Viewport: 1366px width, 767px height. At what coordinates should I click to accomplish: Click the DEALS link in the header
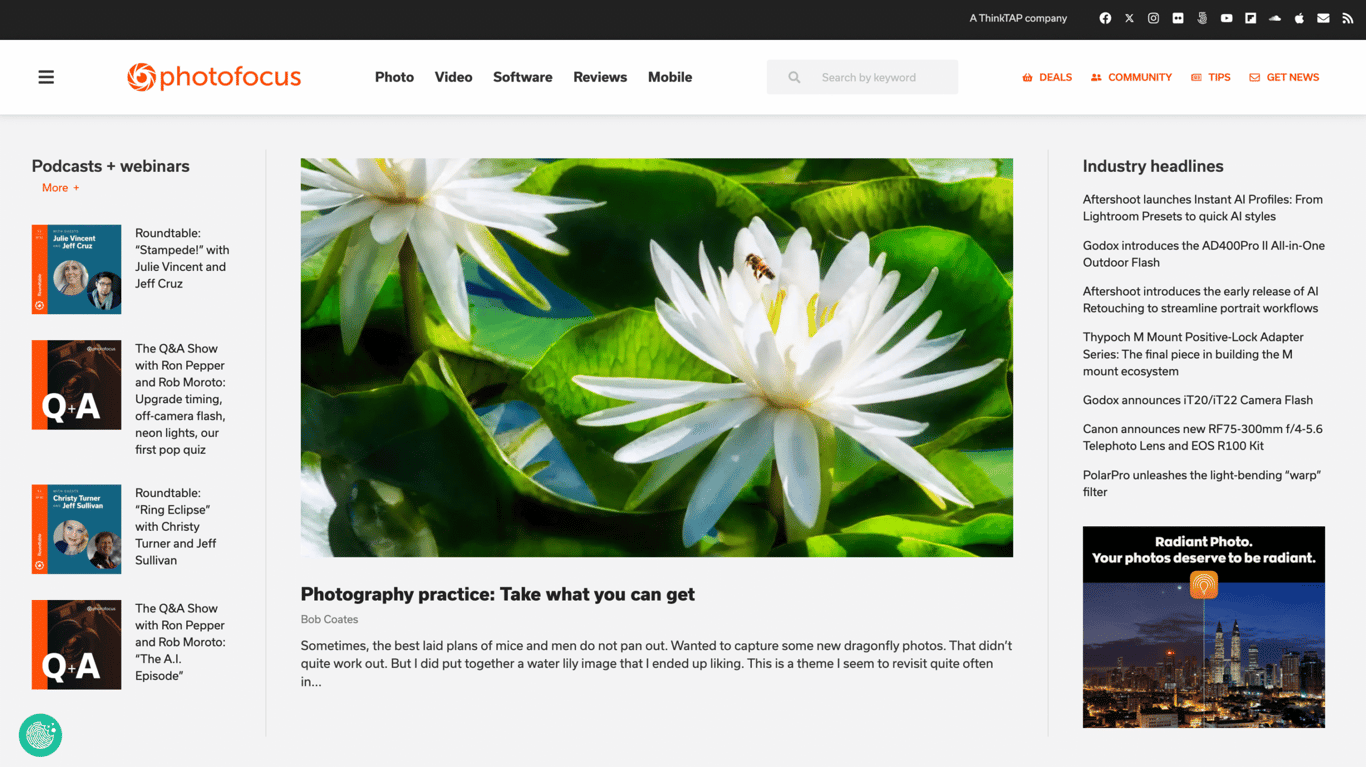coord(1047,77)
